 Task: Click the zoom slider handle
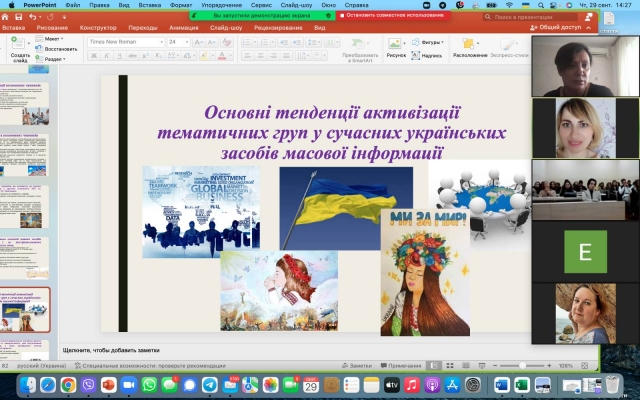tap(522, 365)
